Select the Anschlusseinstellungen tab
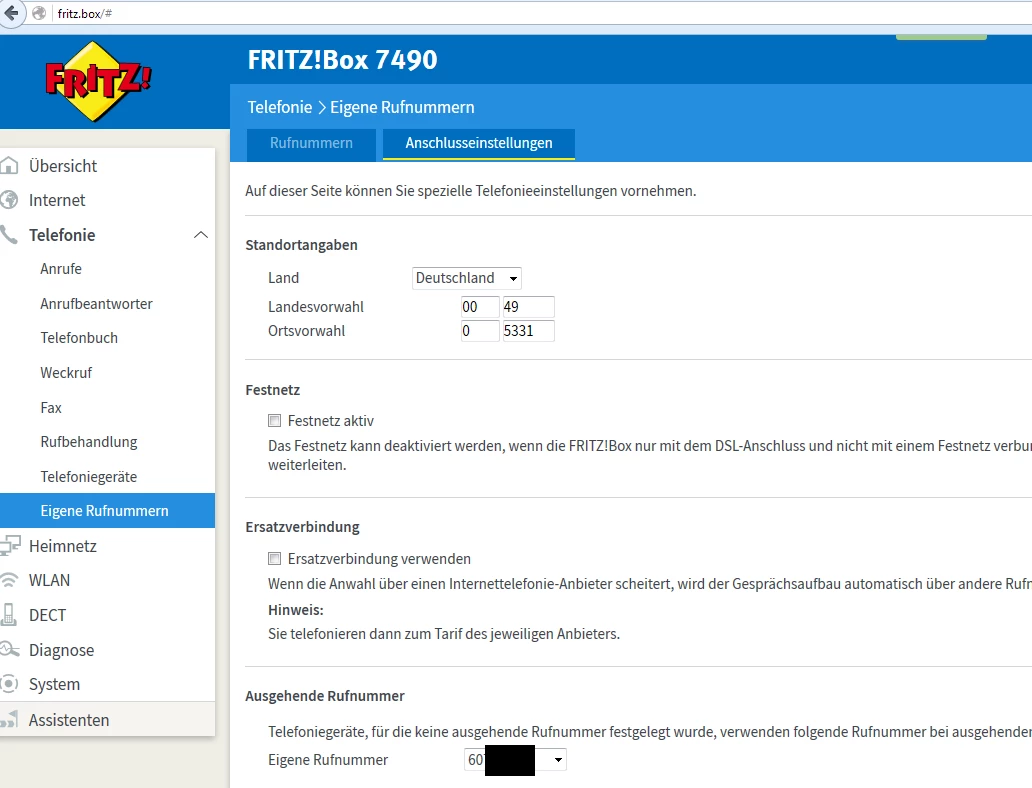Screen dimensions: 1032x788 point(478,143)
